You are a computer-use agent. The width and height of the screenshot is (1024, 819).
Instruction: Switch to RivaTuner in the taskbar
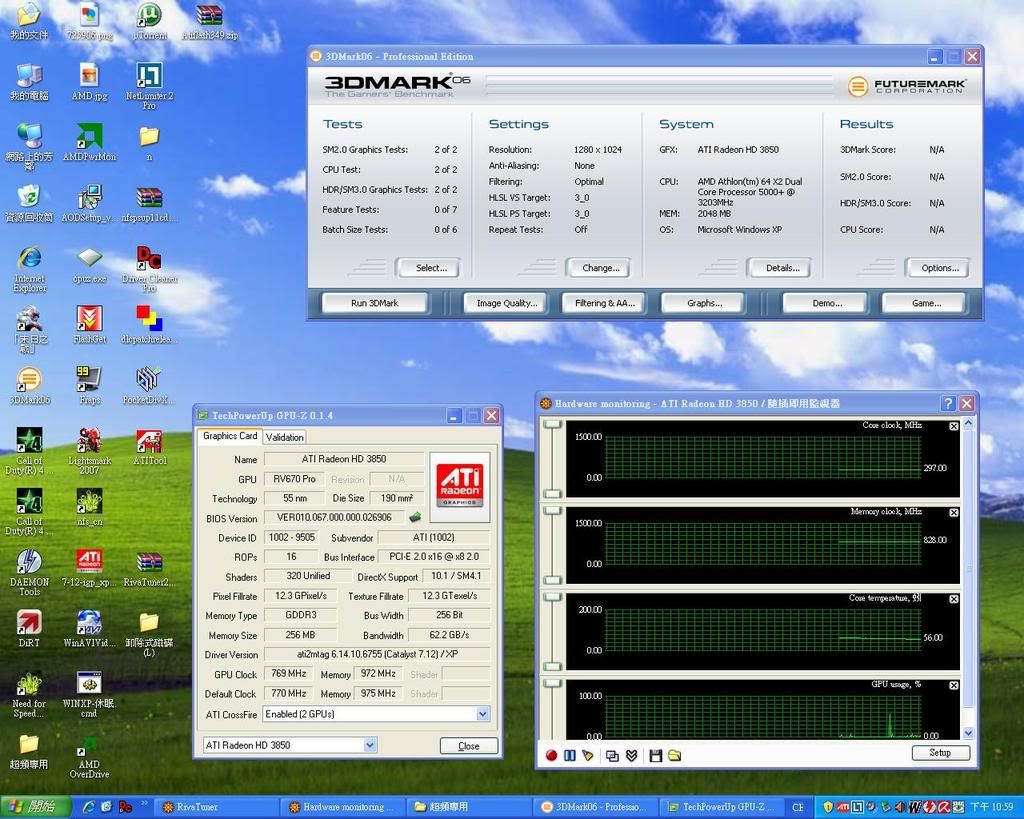[x=216, y=807]
